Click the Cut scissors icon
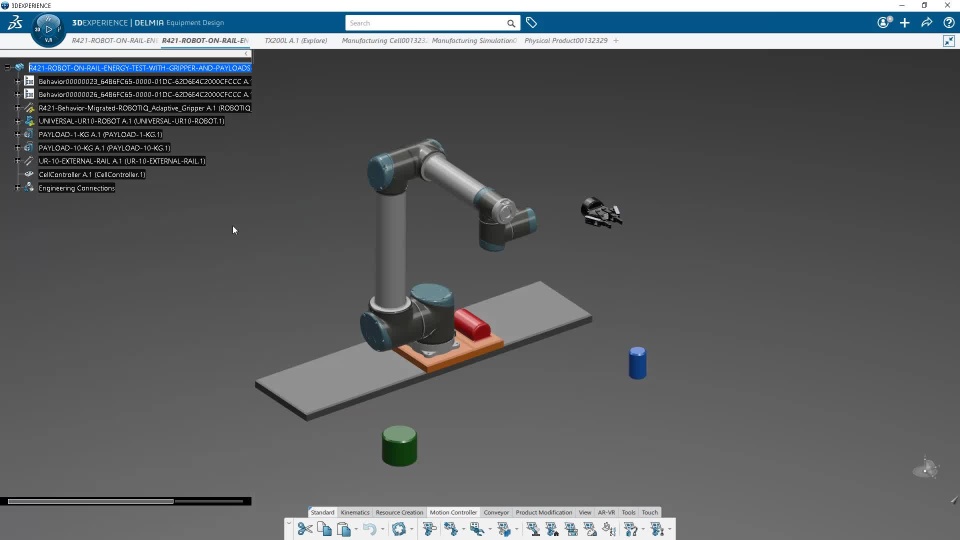This screenshot has height=540, width=960. click(x=304, y=528)
